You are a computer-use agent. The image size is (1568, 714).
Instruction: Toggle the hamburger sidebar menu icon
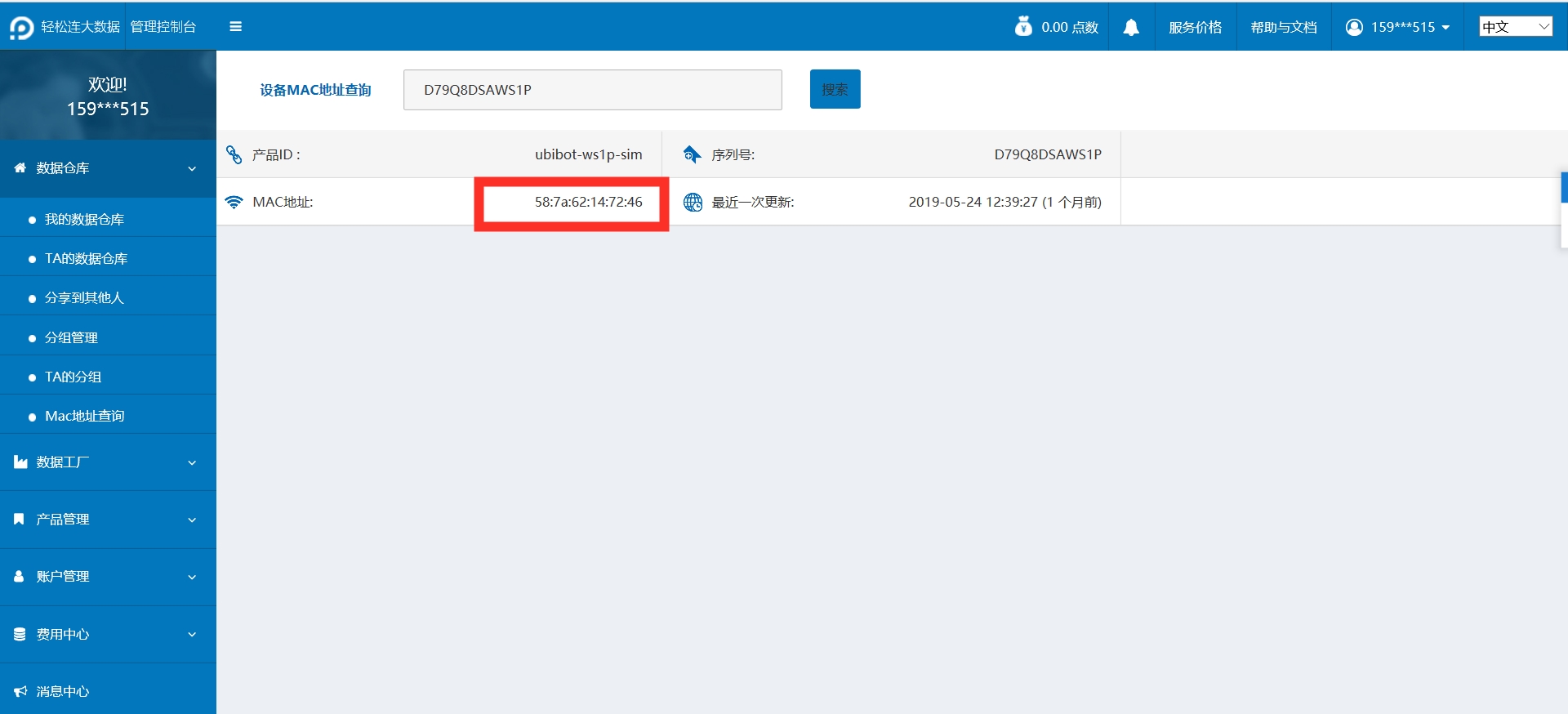[235, 27]
